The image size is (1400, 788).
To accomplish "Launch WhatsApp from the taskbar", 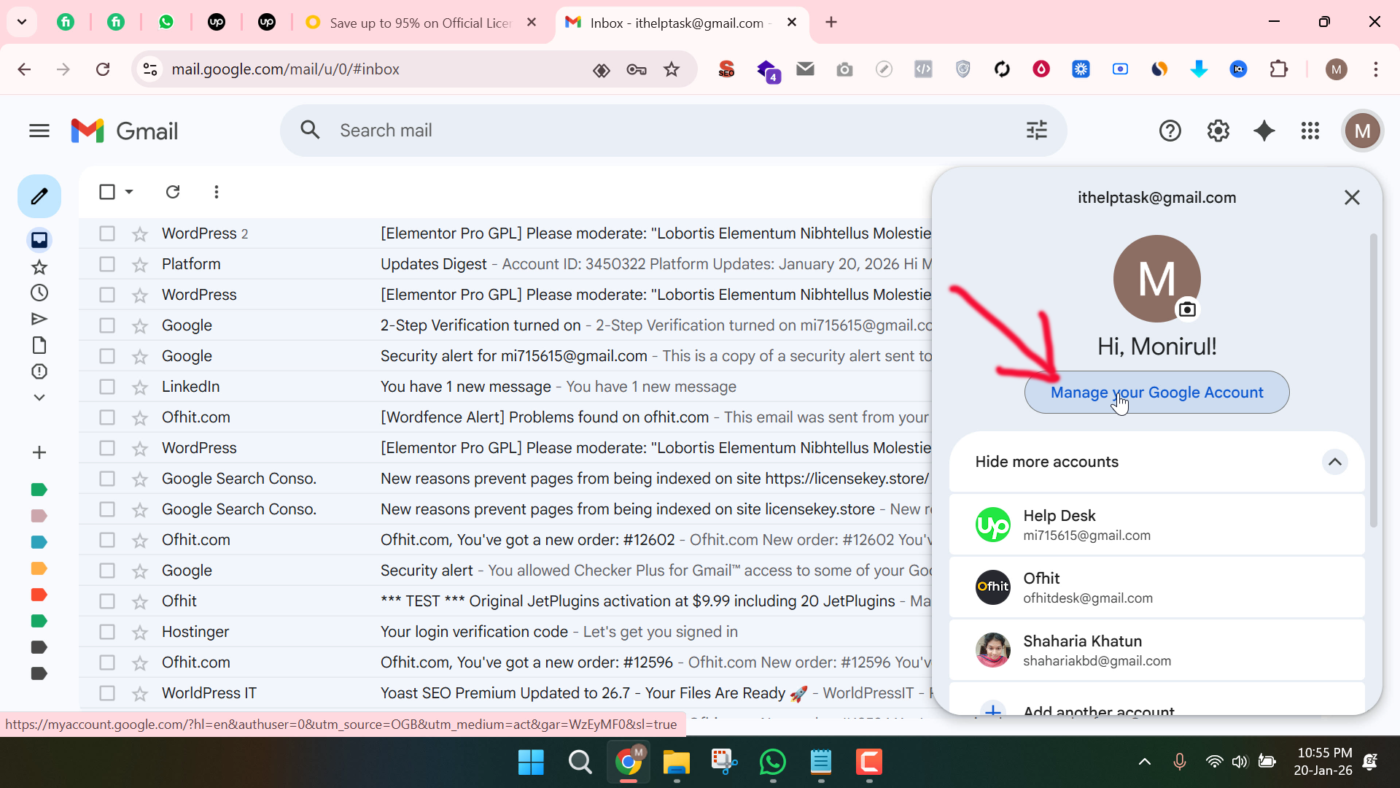I will 772,763.
